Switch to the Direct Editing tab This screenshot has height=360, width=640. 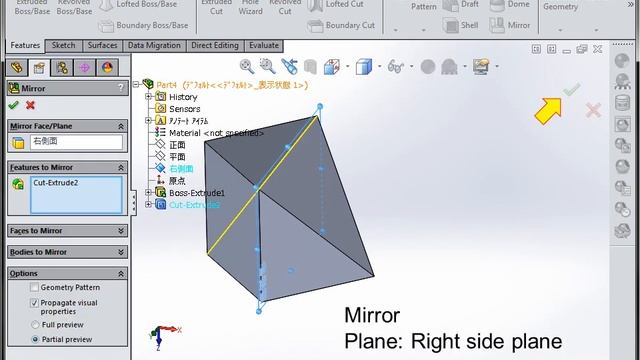(x=215, y=45)
